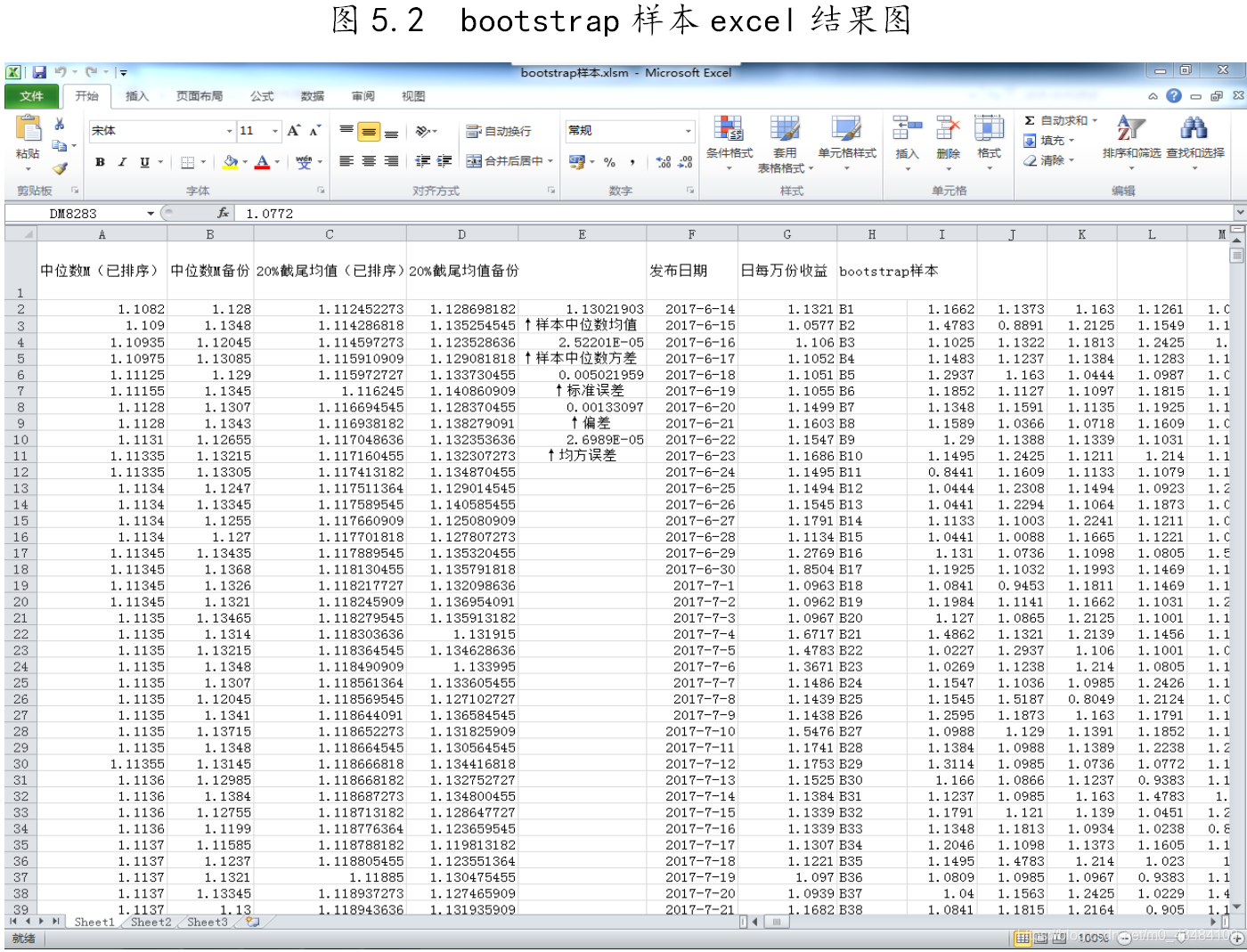
Task: Apply comma thousands separator style
Action: click(632, 162)
